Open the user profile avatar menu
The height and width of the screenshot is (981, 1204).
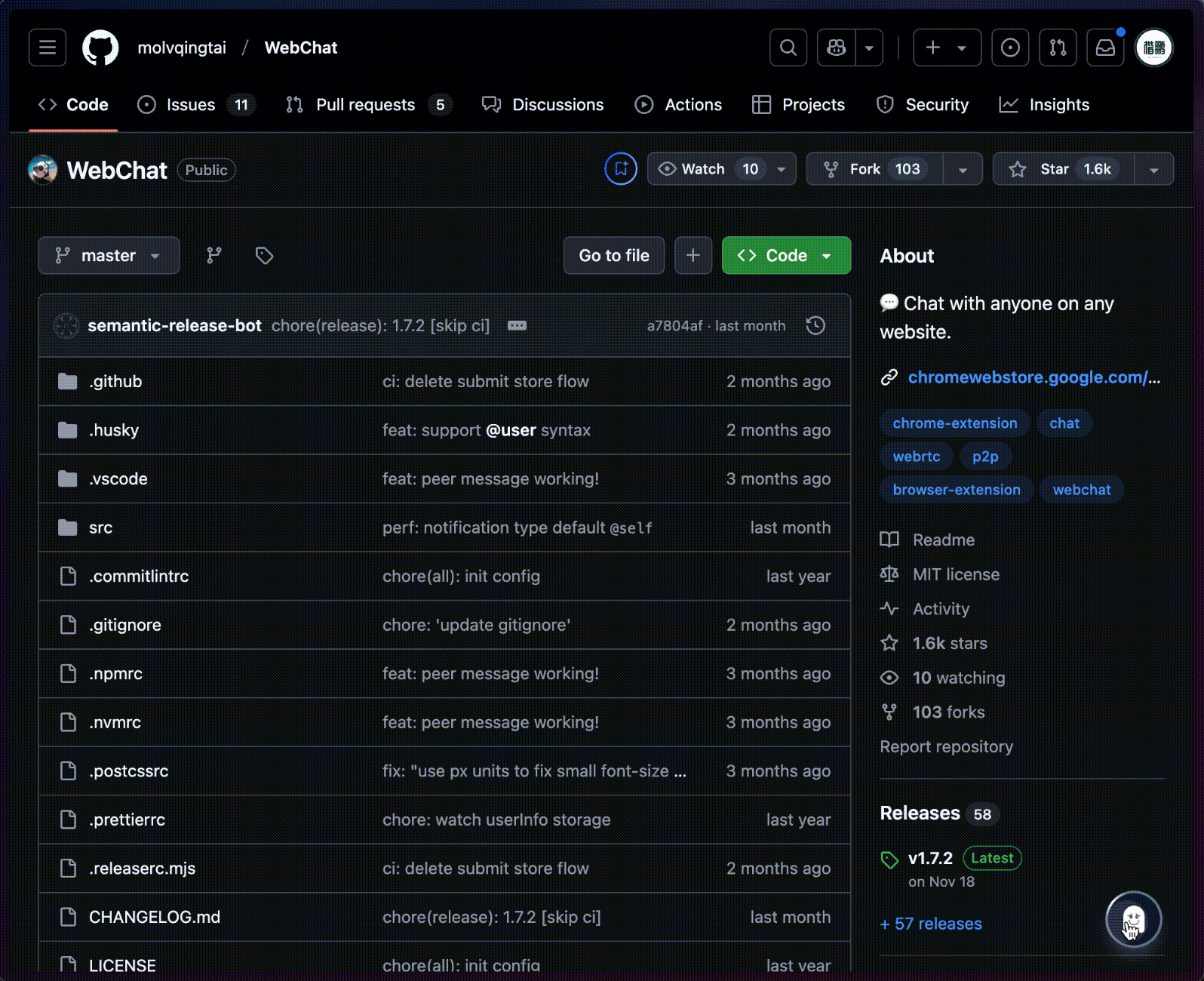pyautogui.click(x=1153, y=48)
